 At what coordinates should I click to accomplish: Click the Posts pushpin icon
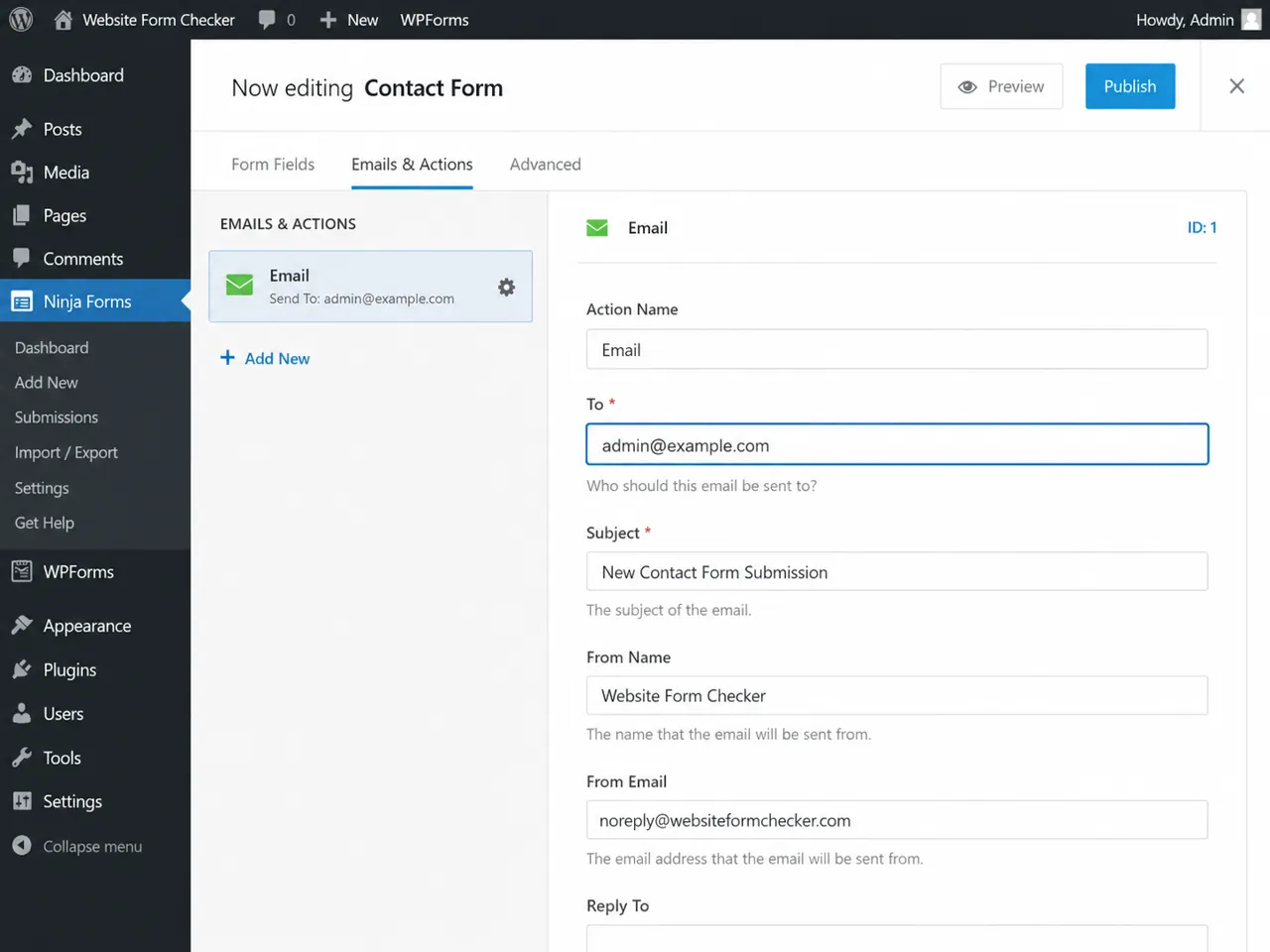(22, 129)
